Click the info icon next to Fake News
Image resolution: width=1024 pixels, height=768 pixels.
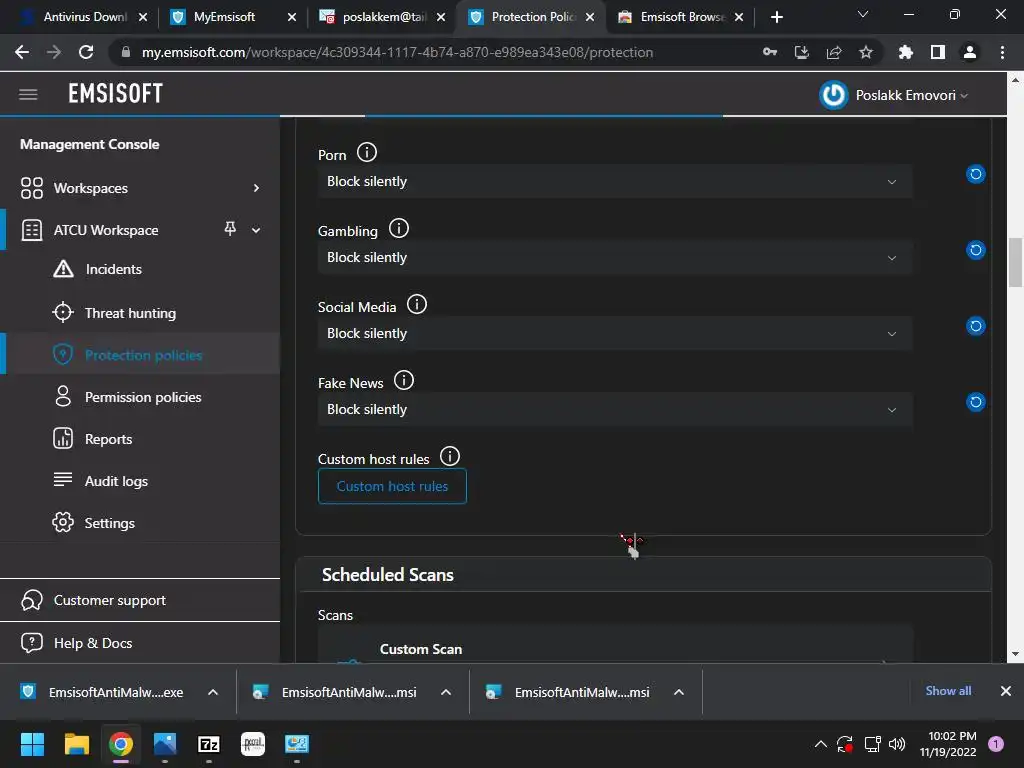pyautogui.click(x=404, y=380)
